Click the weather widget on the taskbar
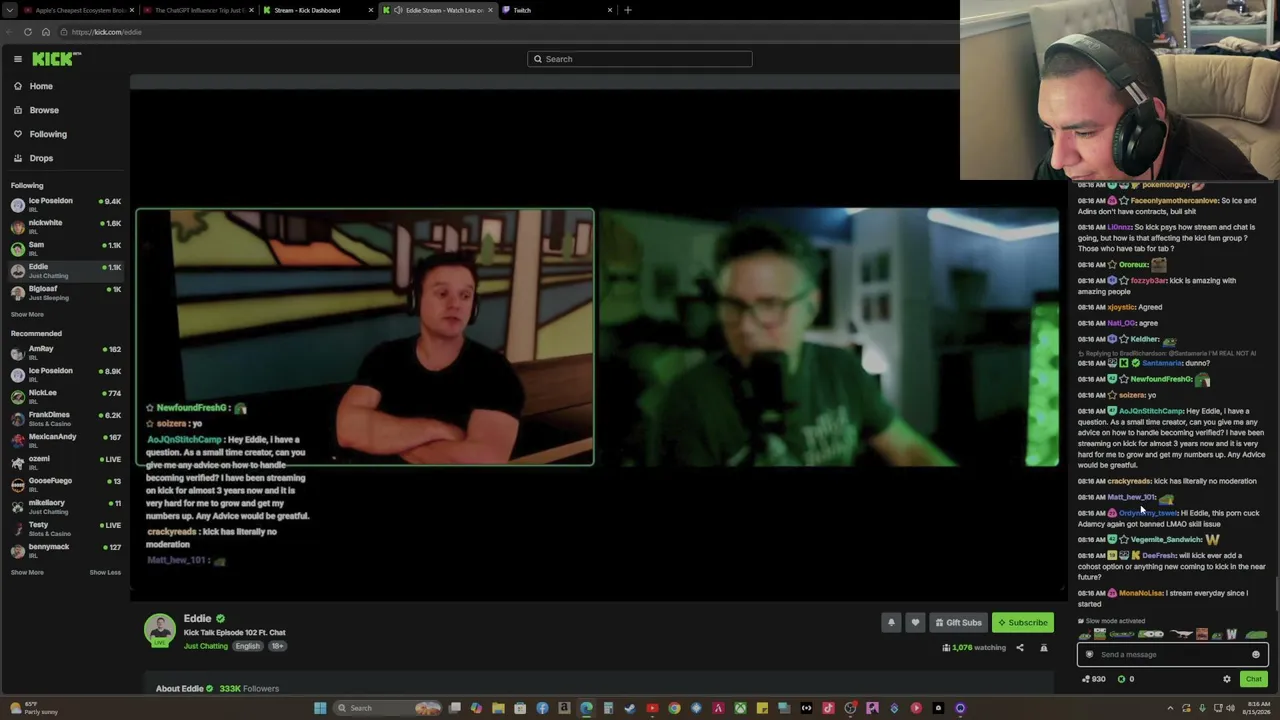Viewport: 1280px width, 720px height. coord(32,708)
